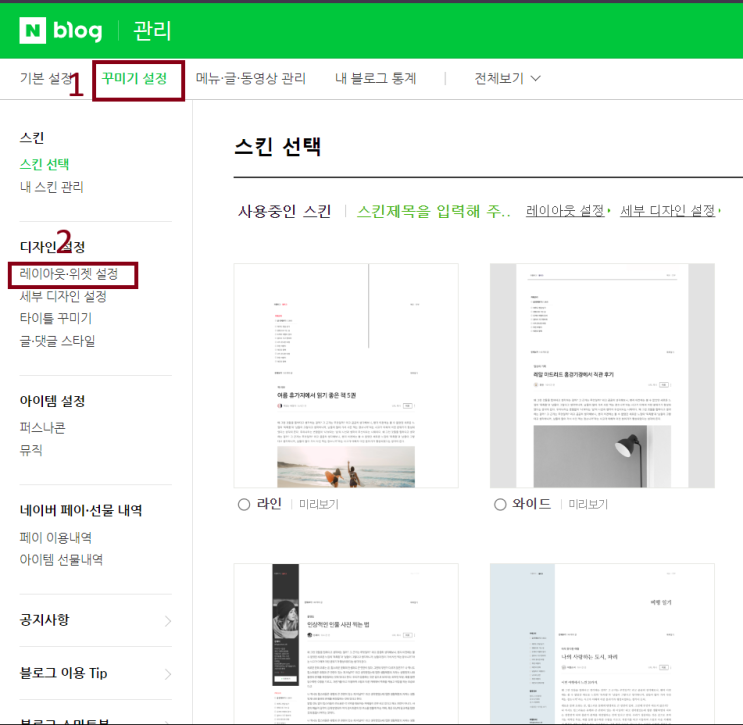Open 글·댓글 스타일 sidebar item
This screenshot has height=725, width=743.
pyautogui.click(x=57, y=341)
